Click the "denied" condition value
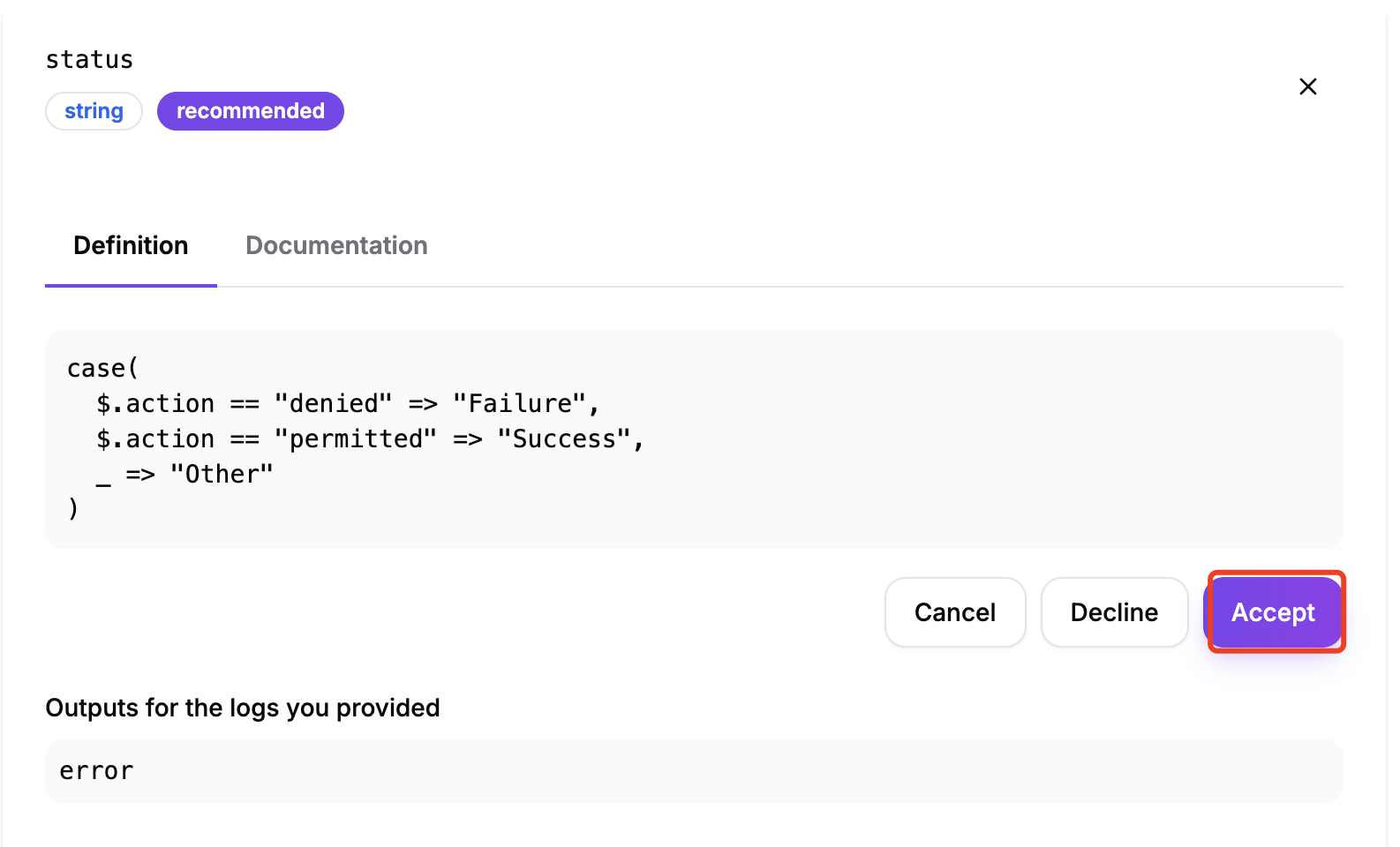Viewport: 1400px width, 847px height. click(333, 403)
